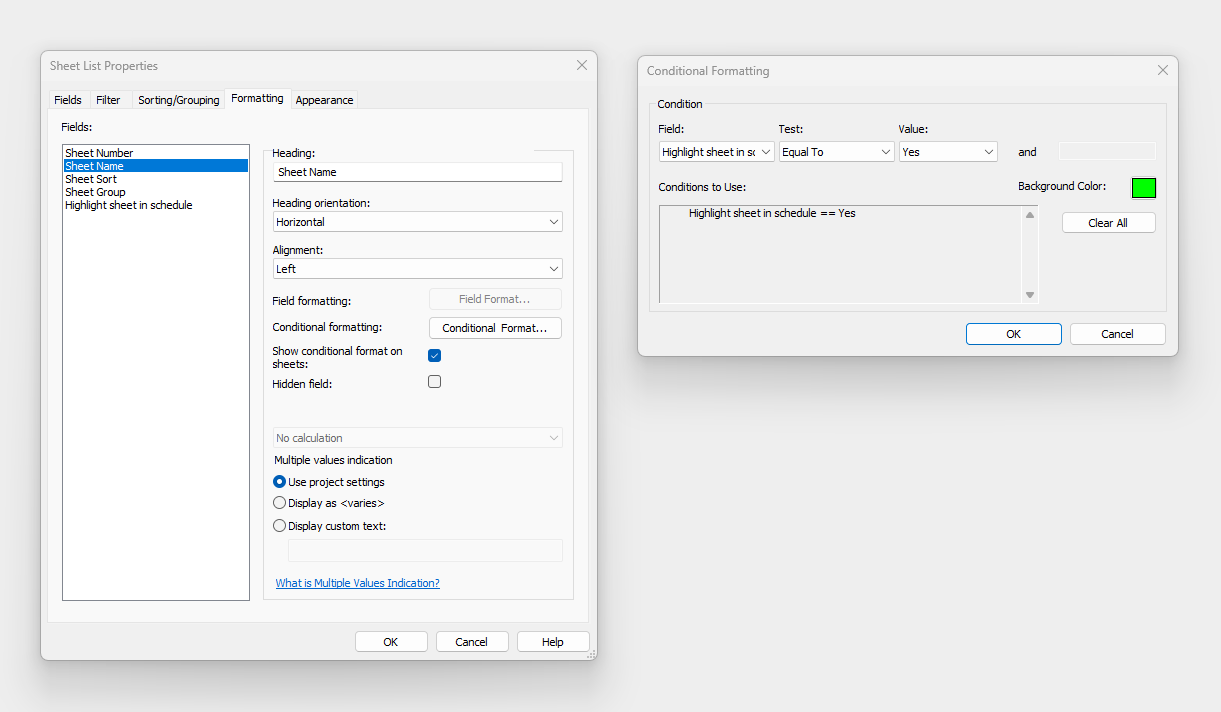Open the Appearance tab

point(324,100)
